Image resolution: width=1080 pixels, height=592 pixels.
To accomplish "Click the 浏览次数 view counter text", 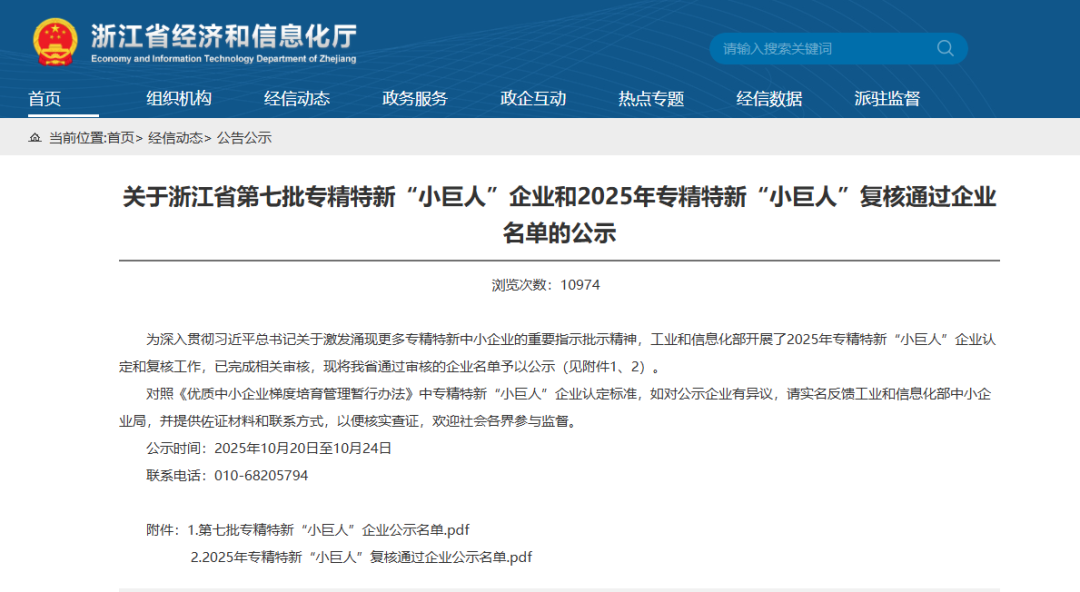I will point(540,284).
